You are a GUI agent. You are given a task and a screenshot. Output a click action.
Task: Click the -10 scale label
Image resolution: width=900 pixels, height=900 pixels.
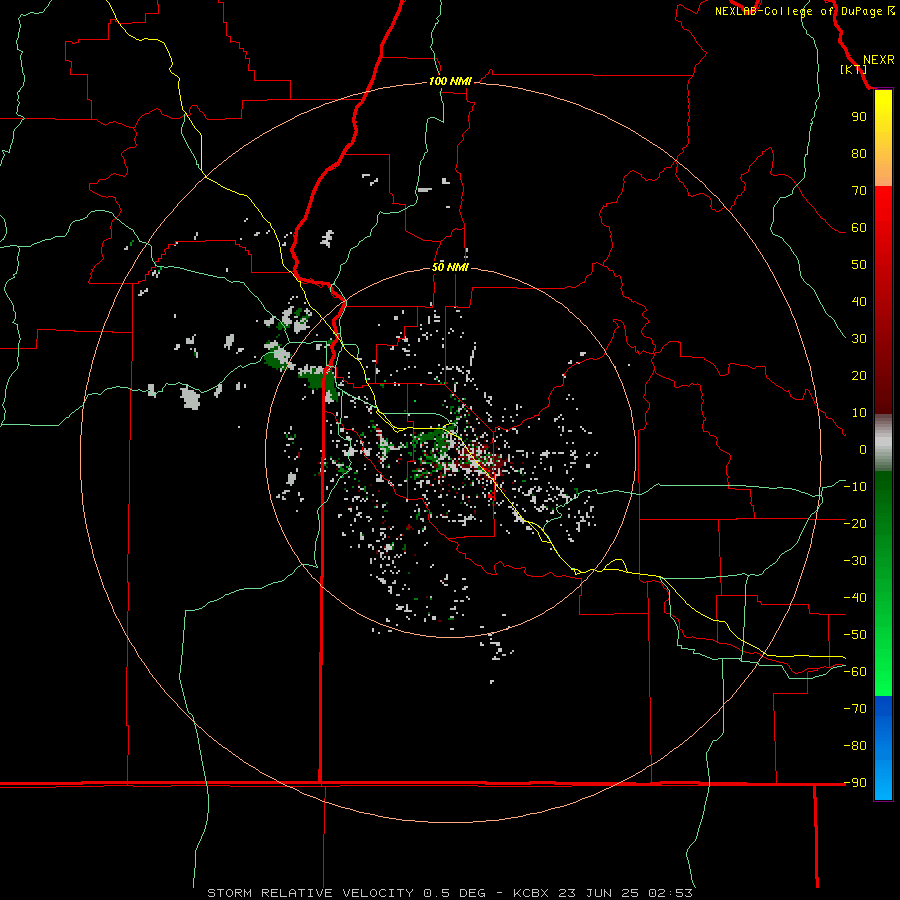(x=855, y=487)
